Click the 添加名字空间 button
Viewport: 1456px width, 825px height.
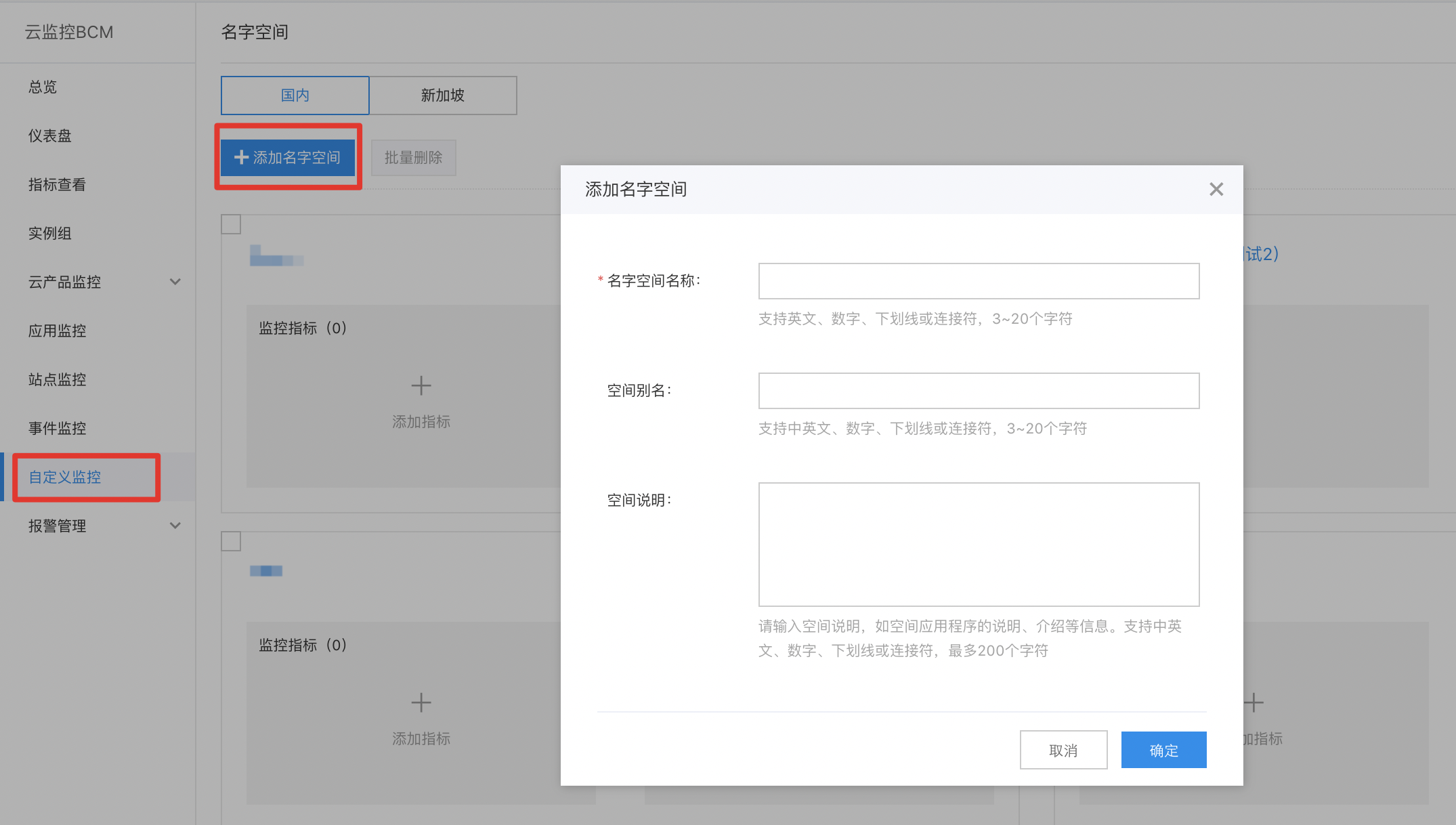tap(288, 157)
